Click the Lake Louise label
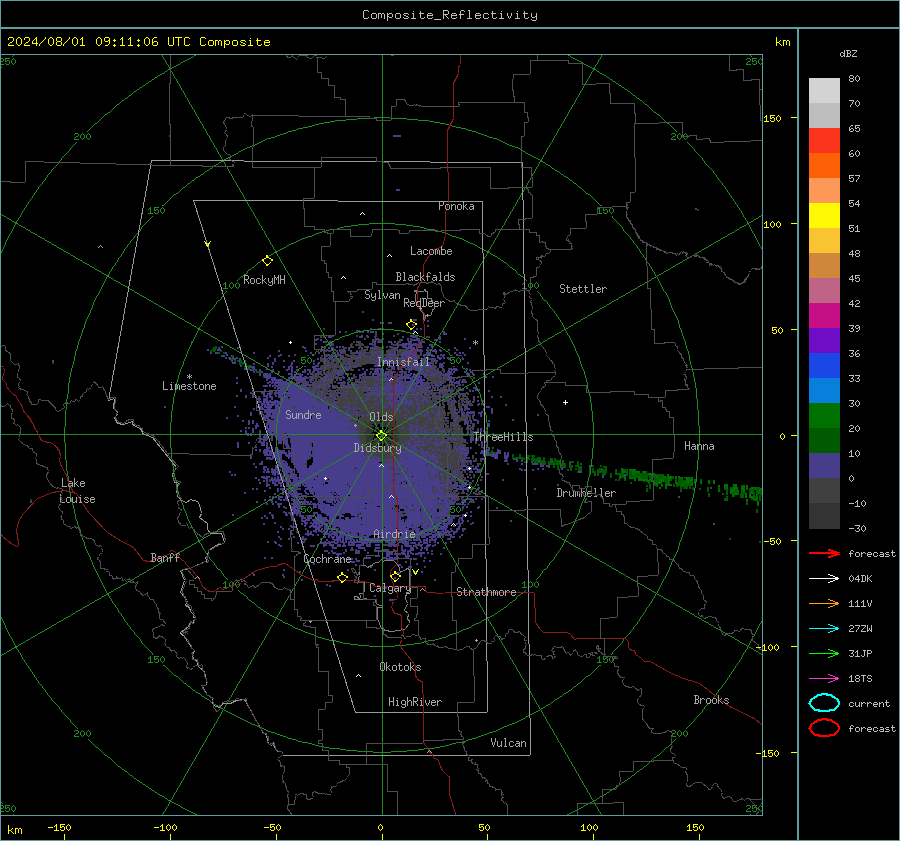900x841 pixels. 77,491
